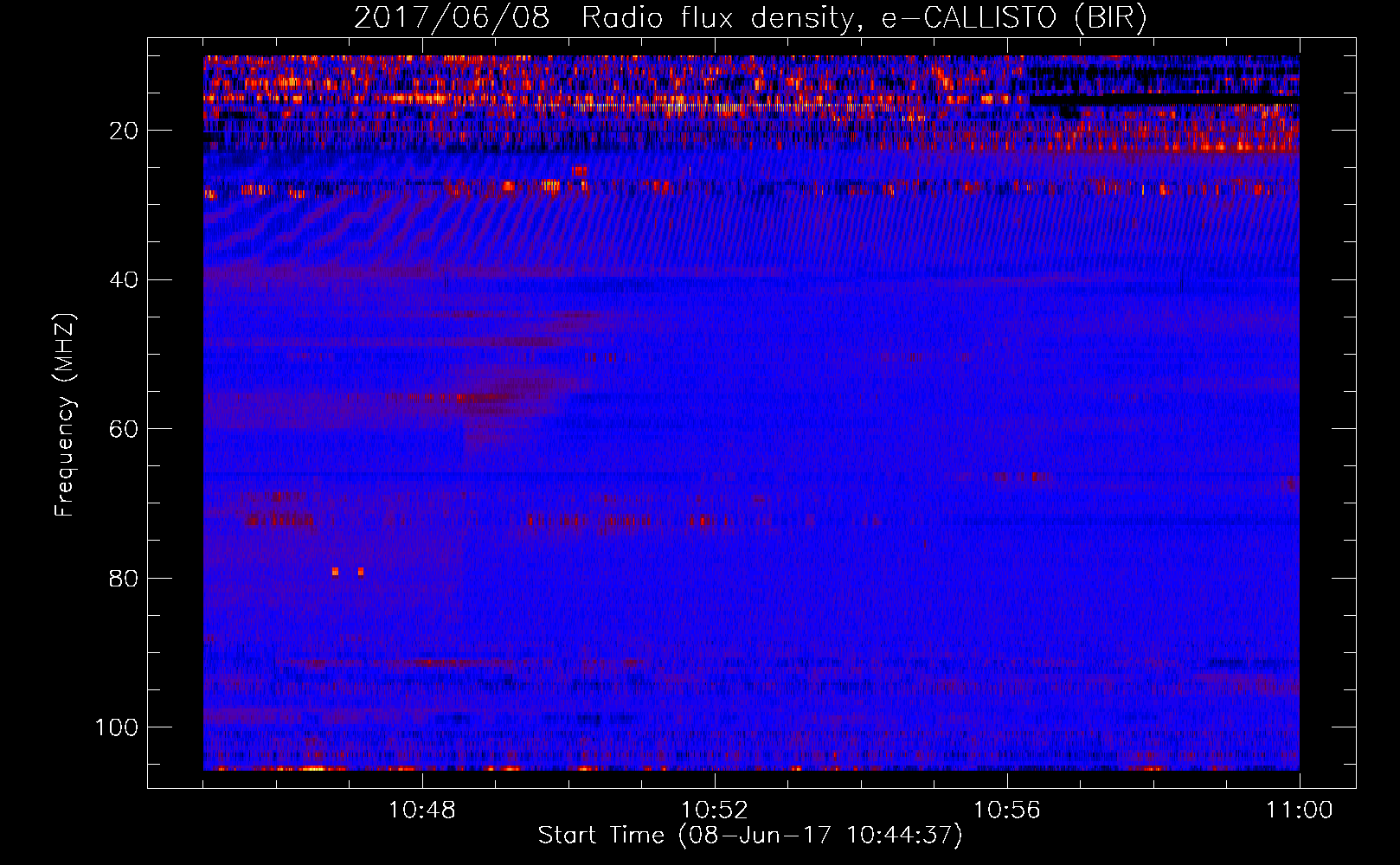Click the y-axis label "Frequency (MHZ)"
The width and height of the screenshot is (1400, 865).
tap(65, 415)
